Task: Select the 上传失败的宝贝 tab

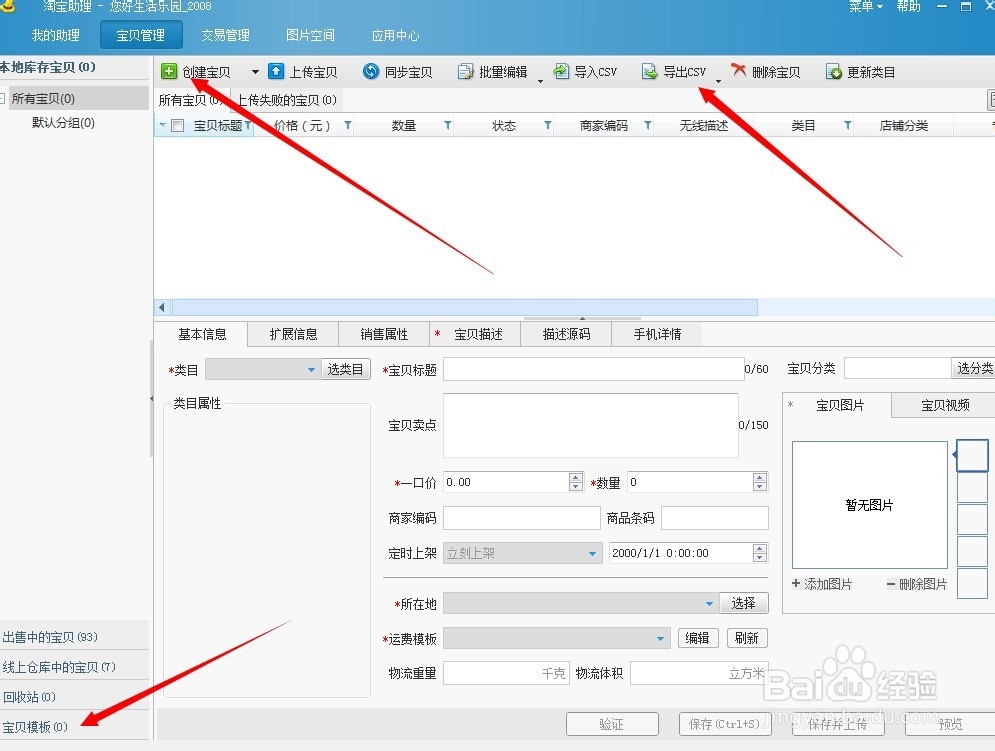Action: pyautogui.click(x=287, y=100)
